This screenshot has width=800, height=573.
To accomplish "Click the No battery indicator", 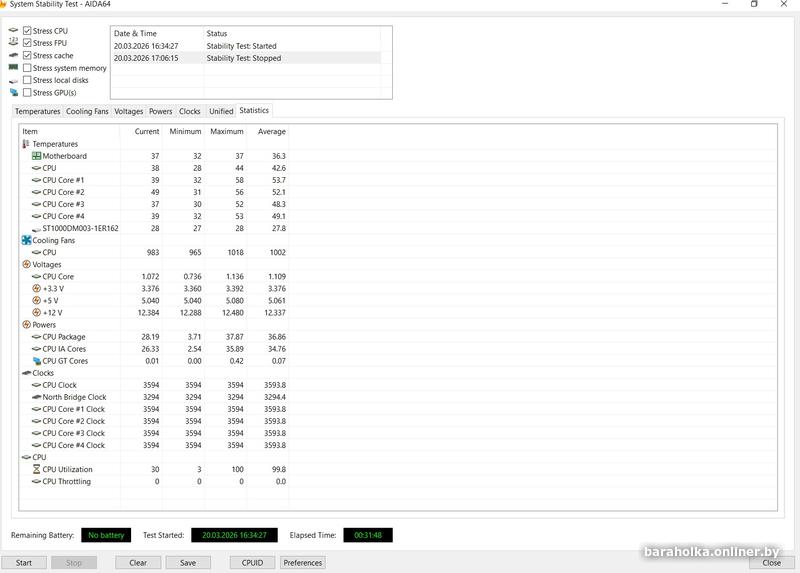I will point(106,535).
